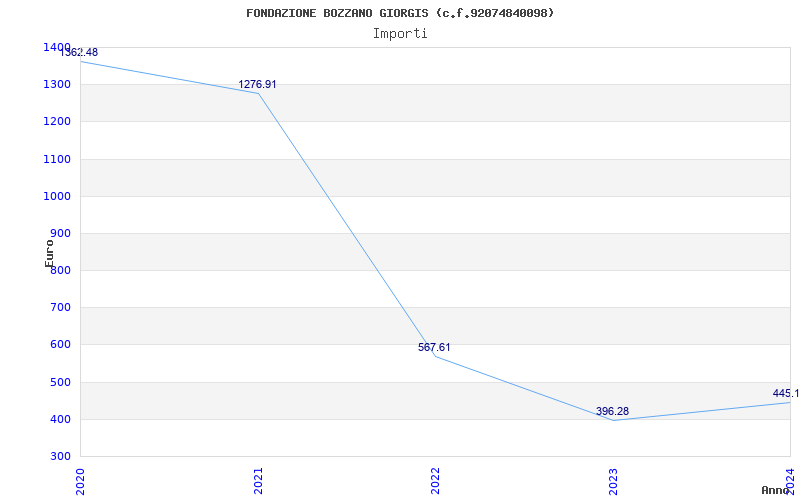Click the Anno x-axis title

tap(776, 490)
